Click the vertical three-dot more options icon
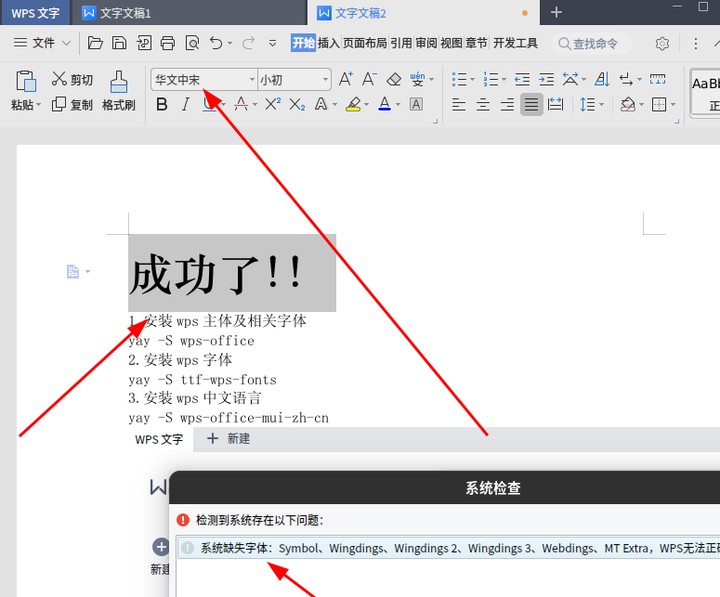The height and width of the screenshot is (597, 720). (x=696, y=44)
